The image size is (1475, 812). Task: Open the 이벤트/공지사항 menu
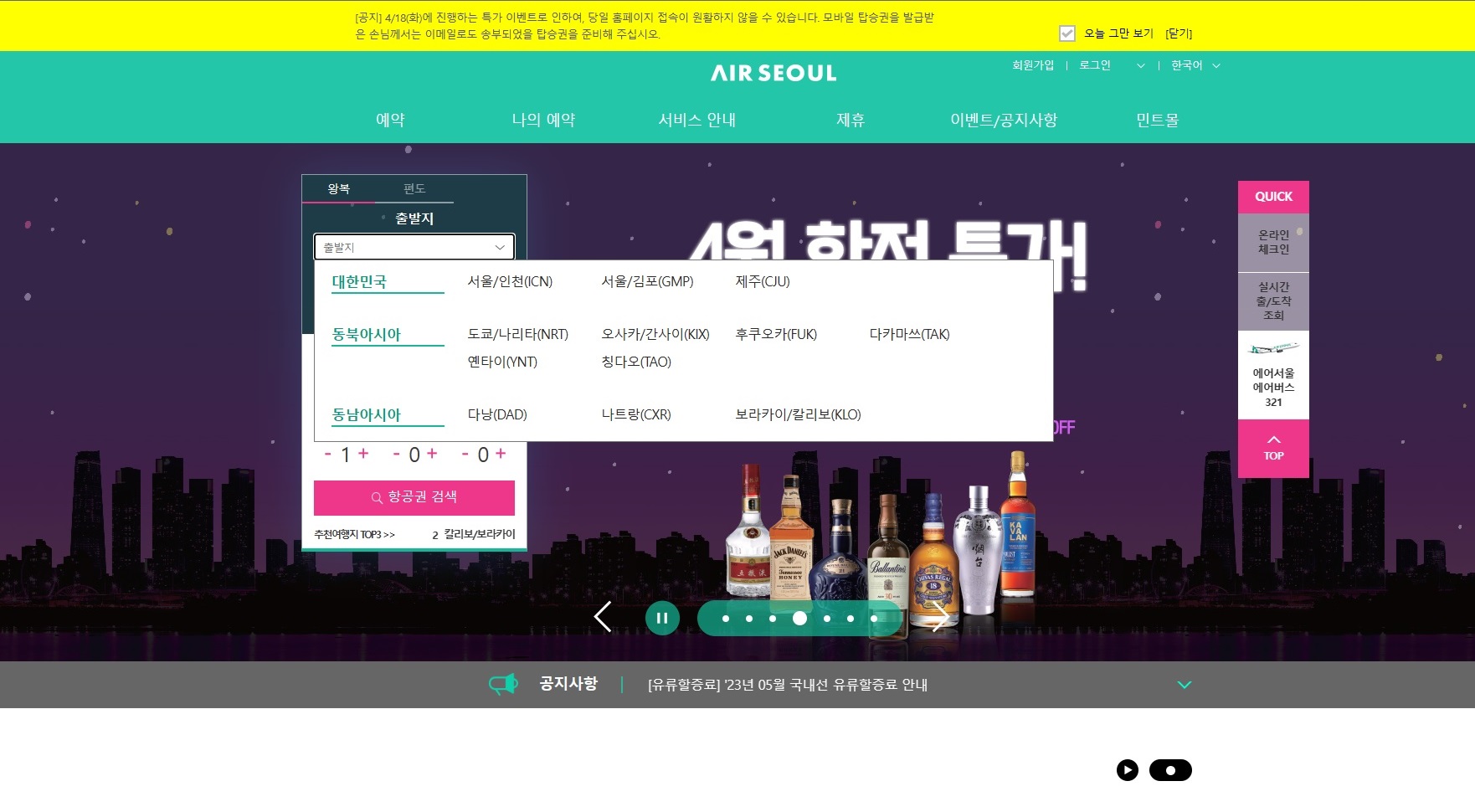pos(1004,120)
